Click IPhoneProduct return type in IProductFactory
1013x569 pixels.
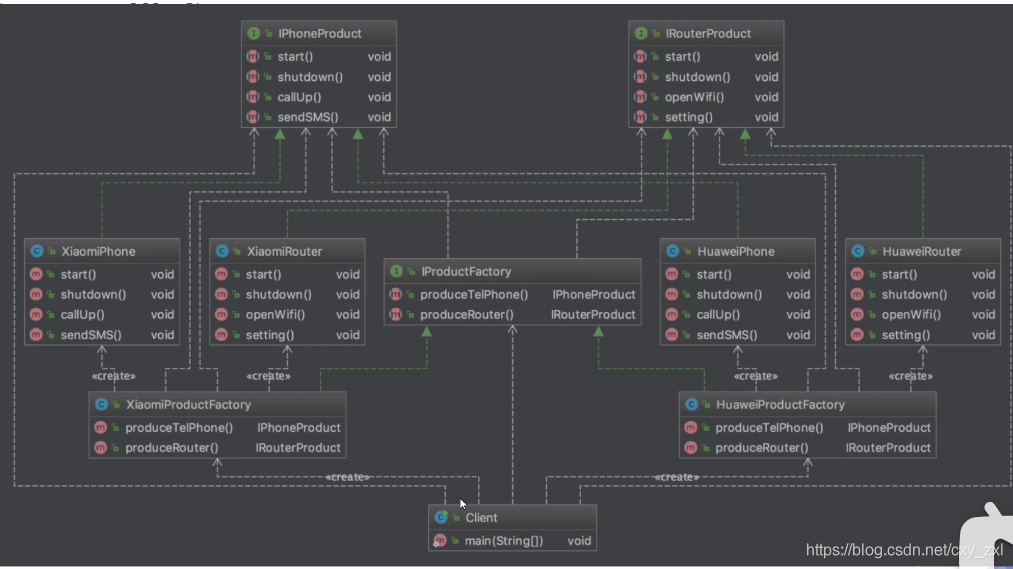point(594,295)
